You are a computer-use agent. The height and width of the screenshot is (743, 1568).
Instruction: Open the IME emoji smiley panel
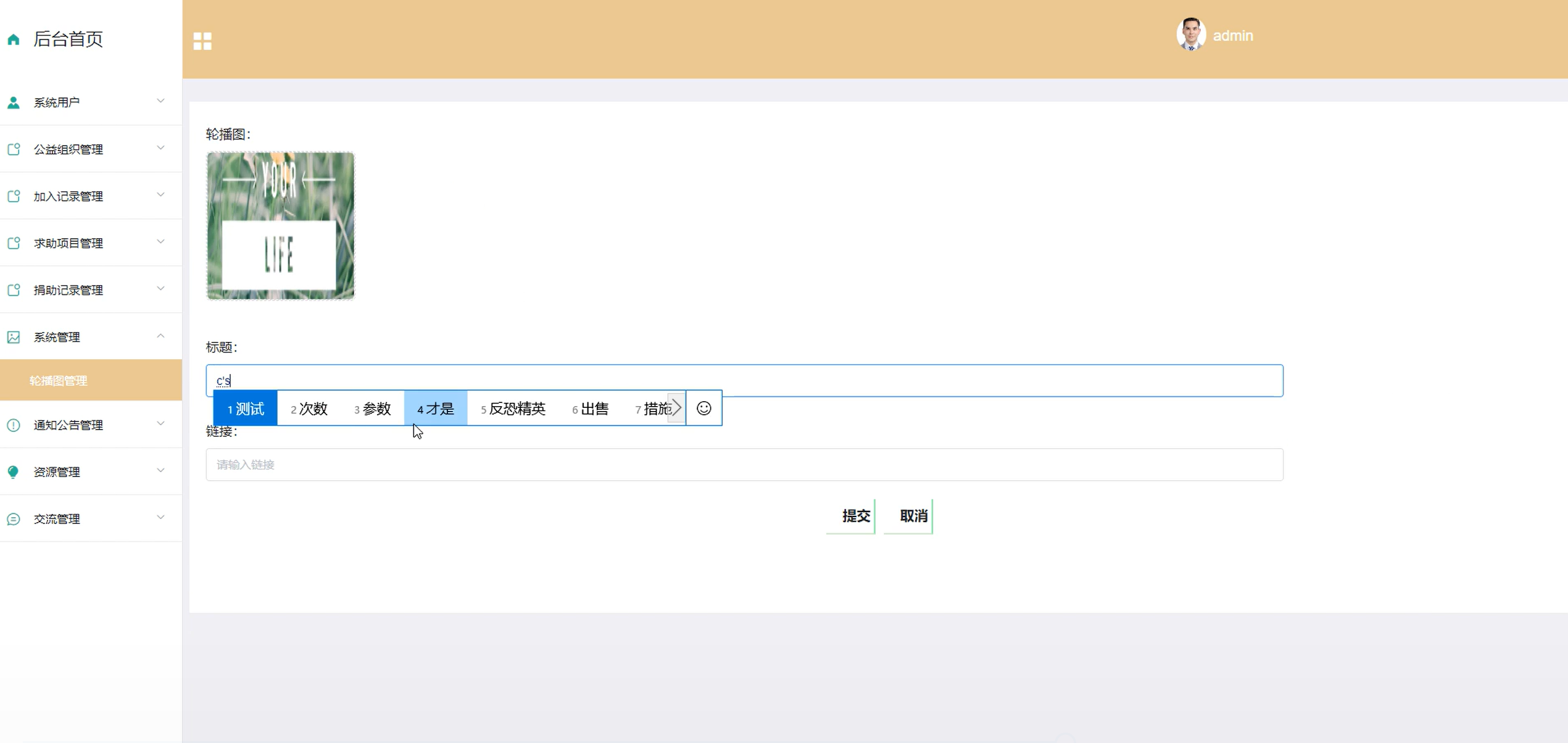(x=703, y=409)
